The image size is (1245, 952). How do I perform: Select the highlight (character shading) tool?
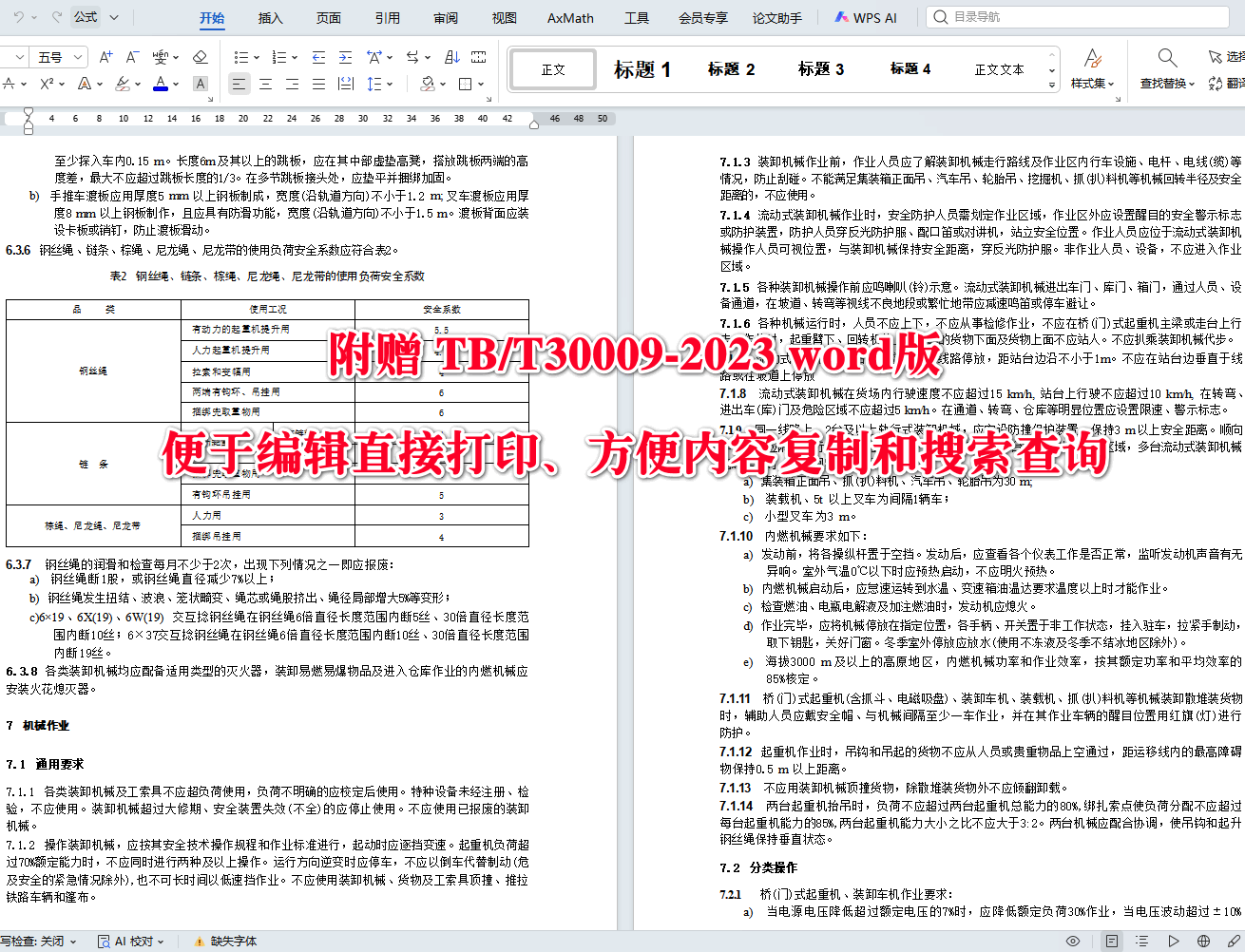click(x=126, y=84)
